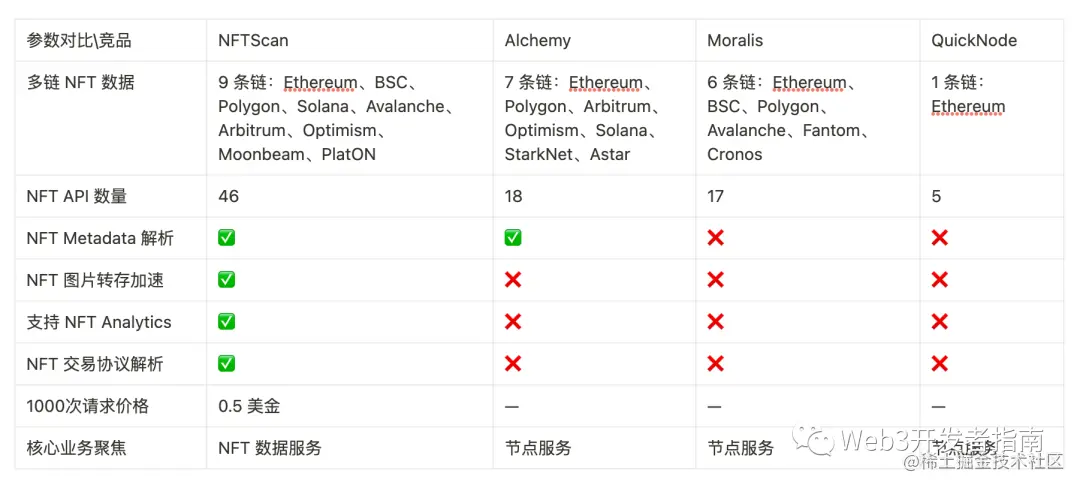Viewport: 1080px width, 488px height.
Task: Click NFTScan's green check for NFT 图片转存加速
Action: 227,280
